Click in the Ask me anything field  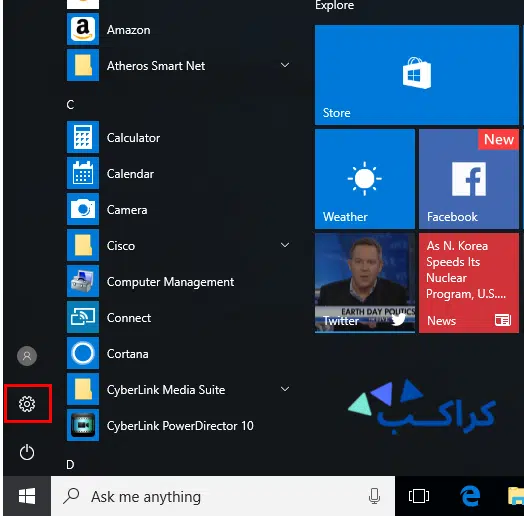point(223,496)
